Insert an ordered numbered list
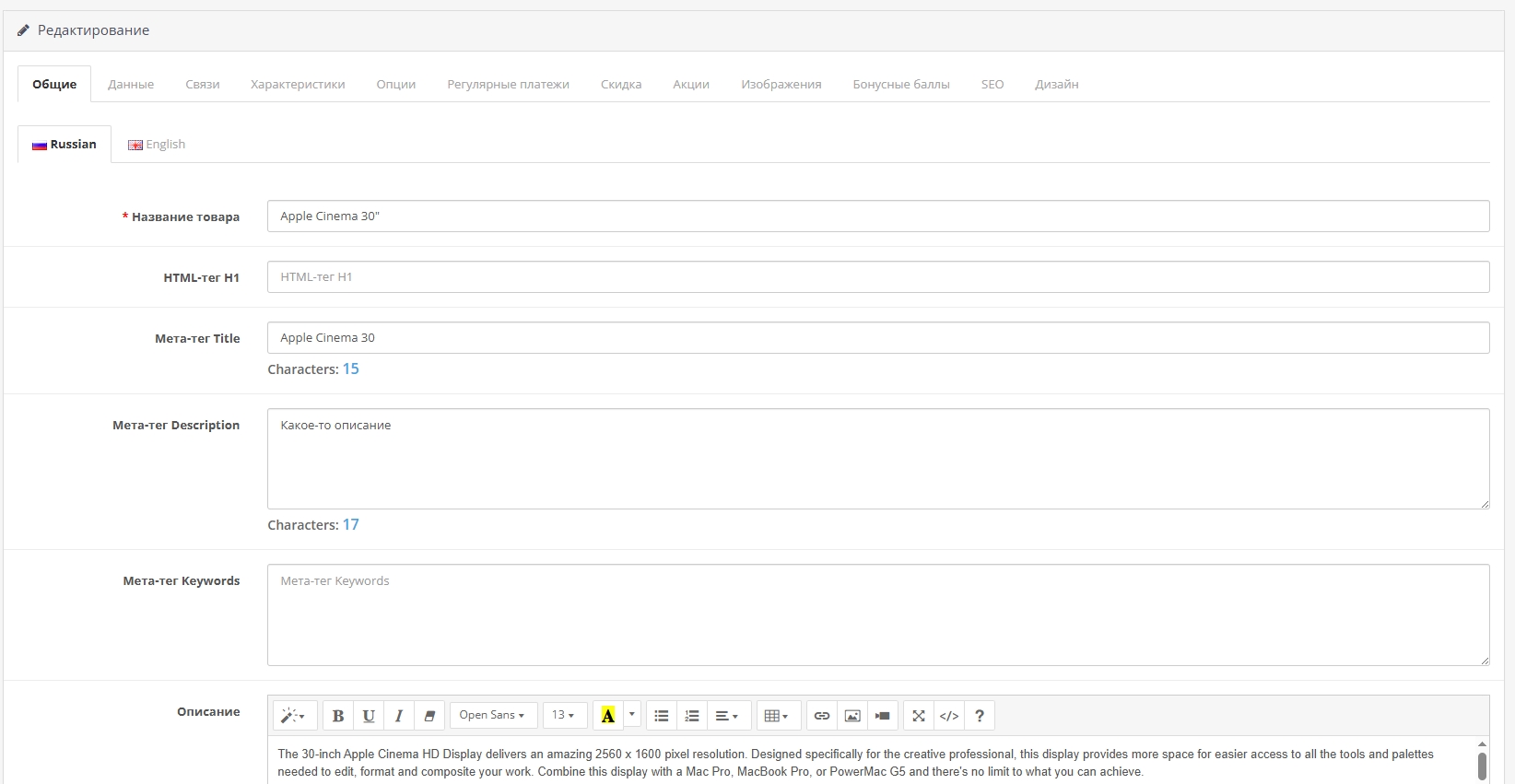The image size is (1515, 784). pos(692,716)
